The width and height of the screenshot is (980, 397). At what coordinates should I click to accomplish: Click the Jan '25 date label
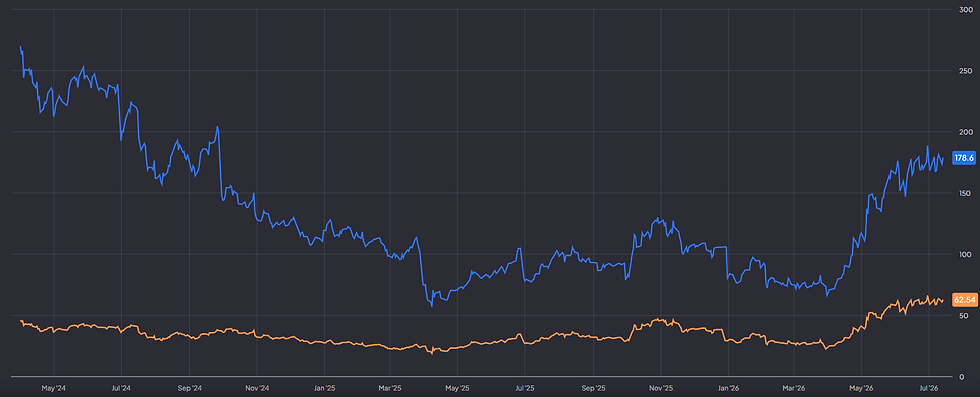[324, 388]
